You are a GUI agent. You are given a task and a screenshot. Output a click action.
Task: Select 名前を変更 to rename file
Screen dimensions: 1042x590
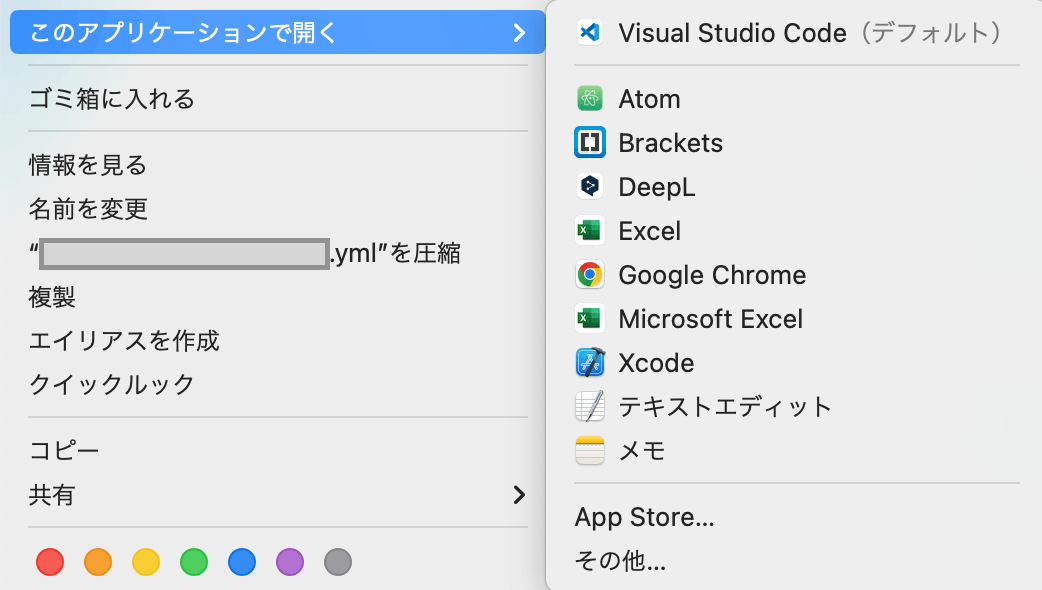88,209
